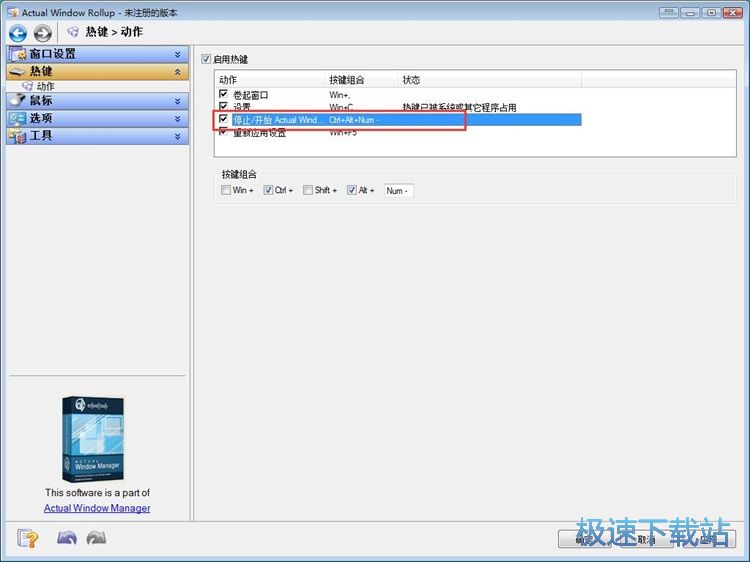Click the 状态 column header
This screenshot has width=750, height=562.
(x=490, y=80)
